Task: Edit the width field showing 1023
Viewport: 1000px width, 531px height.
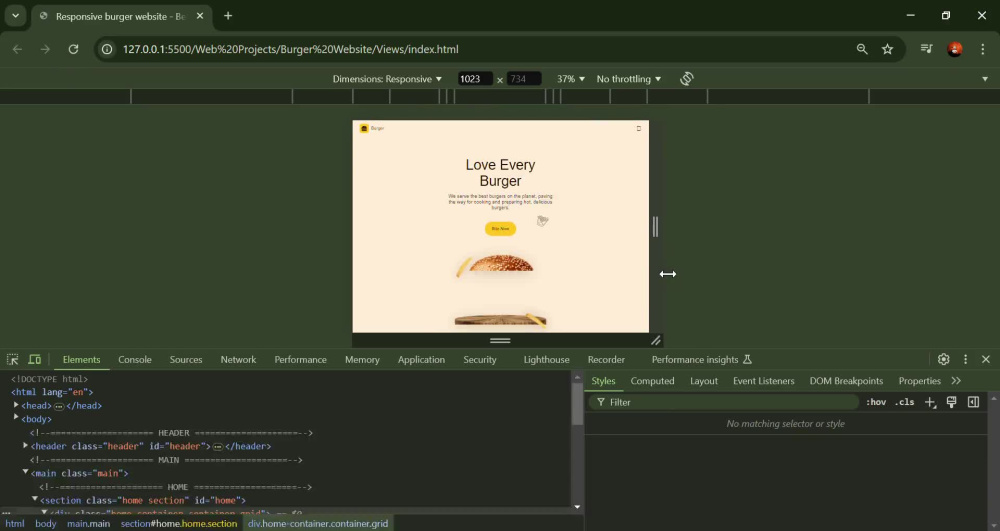Action: coord(474,79)
